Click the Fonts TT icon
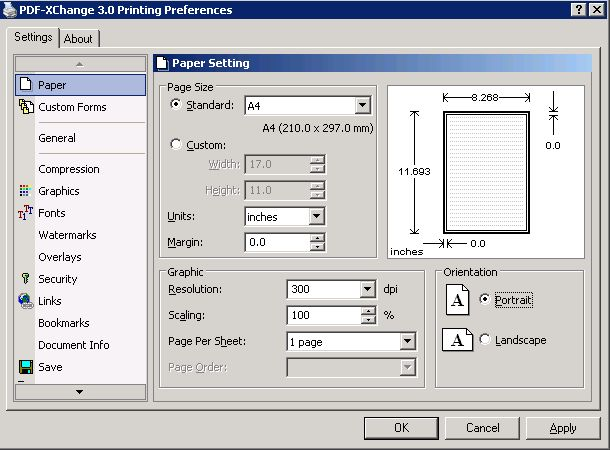Image resolution: width=610 pixels, height=450 pixels. [25, 212]
